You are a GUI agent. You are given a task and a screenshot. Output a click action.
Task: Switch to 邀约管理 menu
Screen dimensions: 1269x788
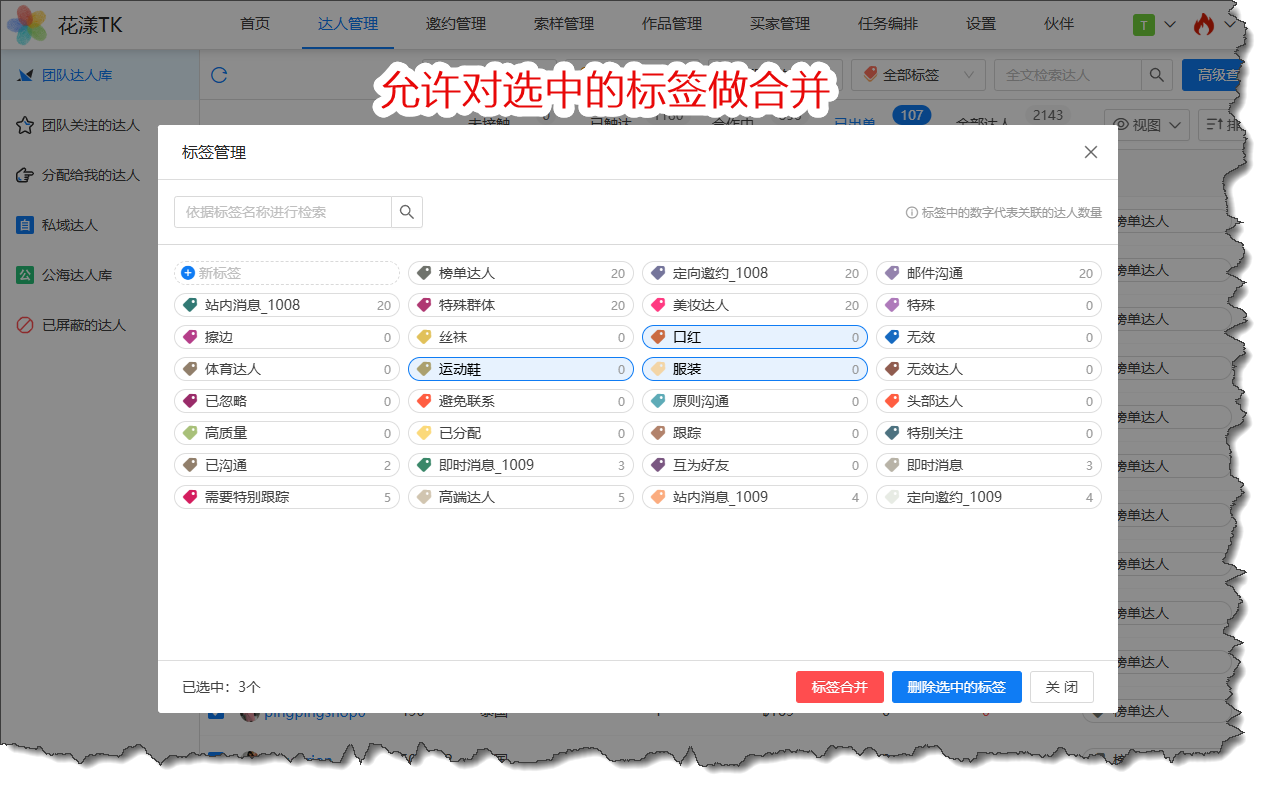point(455,24)
